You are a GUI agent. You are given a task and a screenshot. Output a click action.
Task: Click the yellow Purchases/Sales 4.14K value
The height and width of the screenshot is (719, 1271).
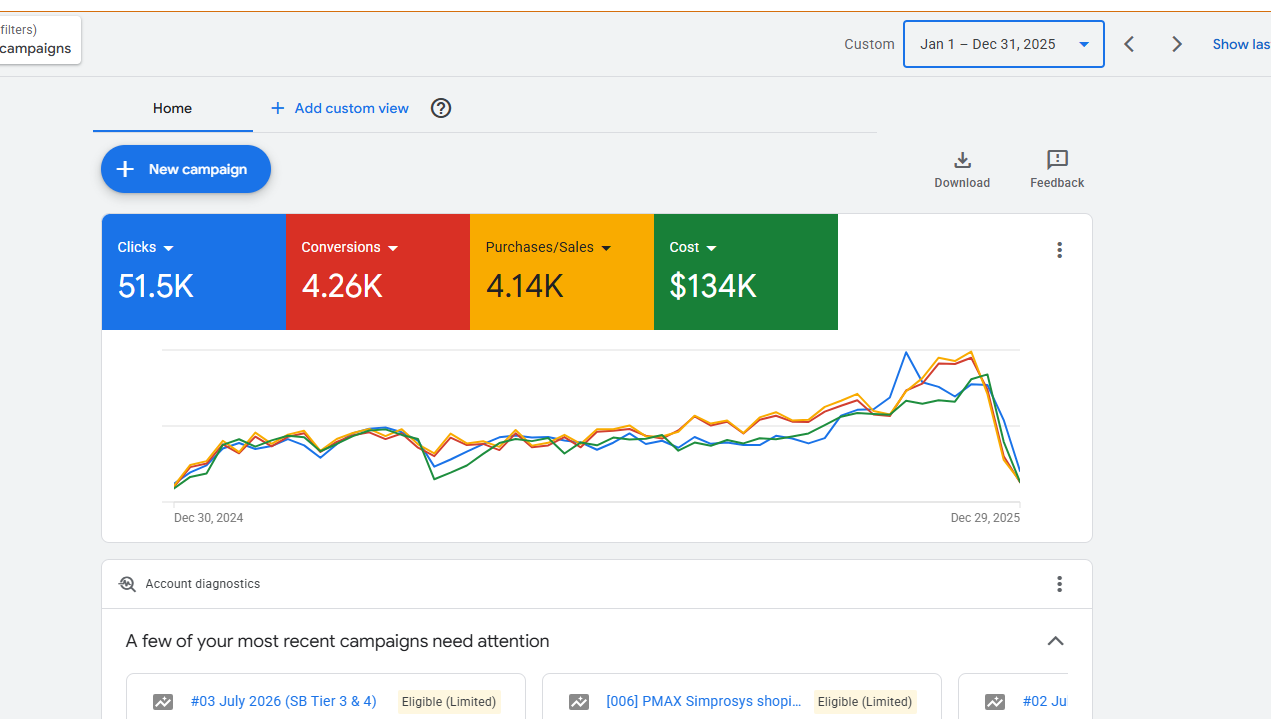(x=525, y=287)
